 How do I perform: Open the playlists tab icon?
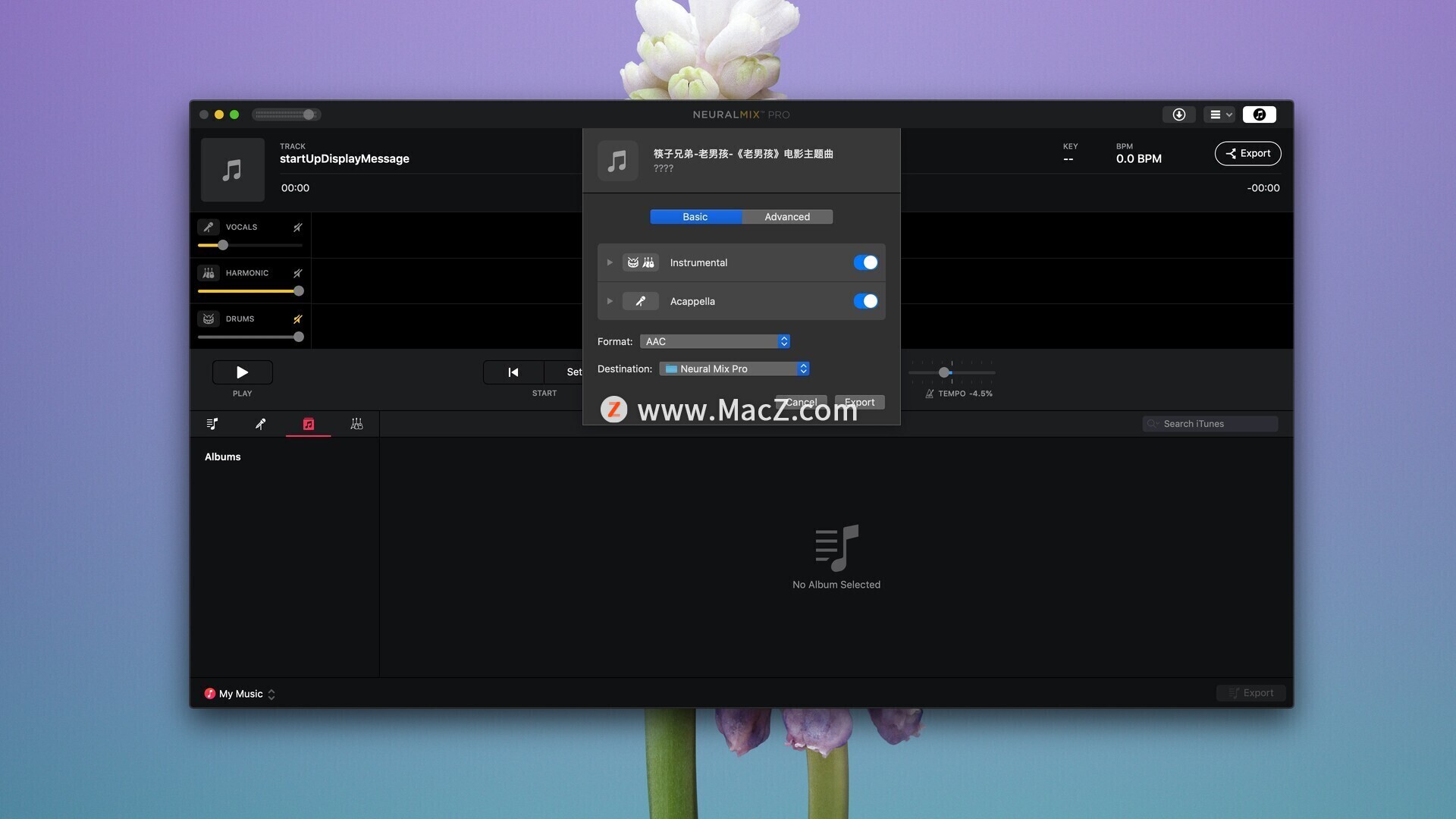[212, 424]
